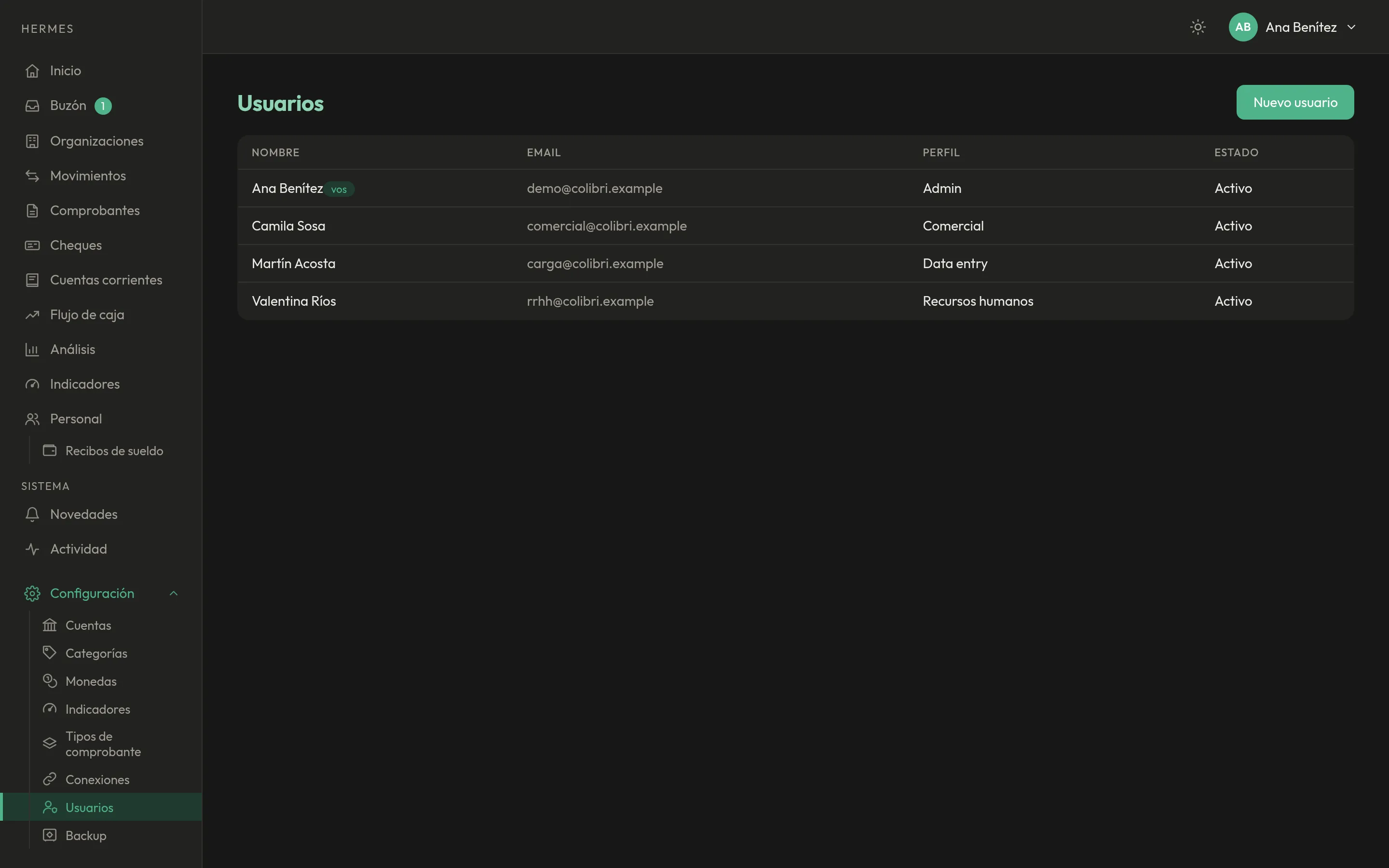Click the Backup icon in sidebar
The height and width of the screenshot is (868, 1389).
click(50, 835)
